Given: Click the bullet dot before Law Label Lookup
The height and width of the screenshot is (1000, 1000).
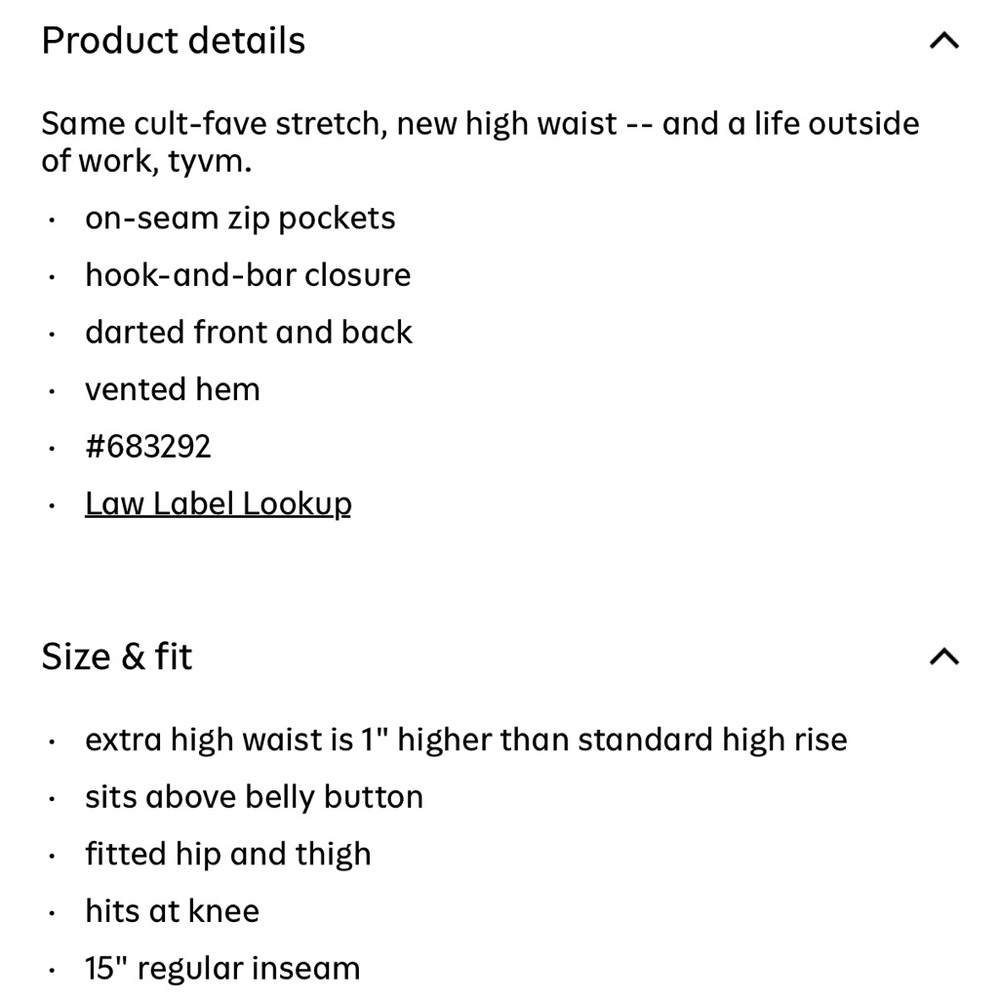Looking at the screenshot, I should (52, 506).
